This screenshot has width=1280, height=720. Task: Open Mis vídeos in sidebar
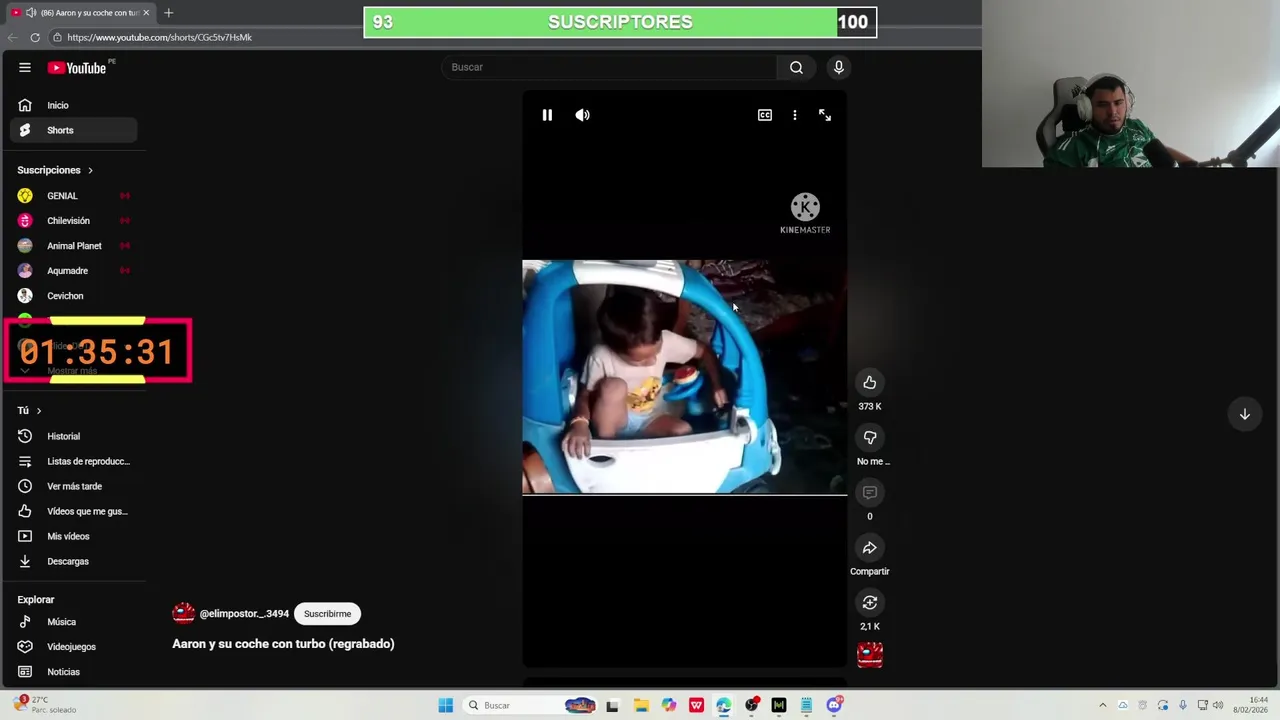click(x=74, y=536)
